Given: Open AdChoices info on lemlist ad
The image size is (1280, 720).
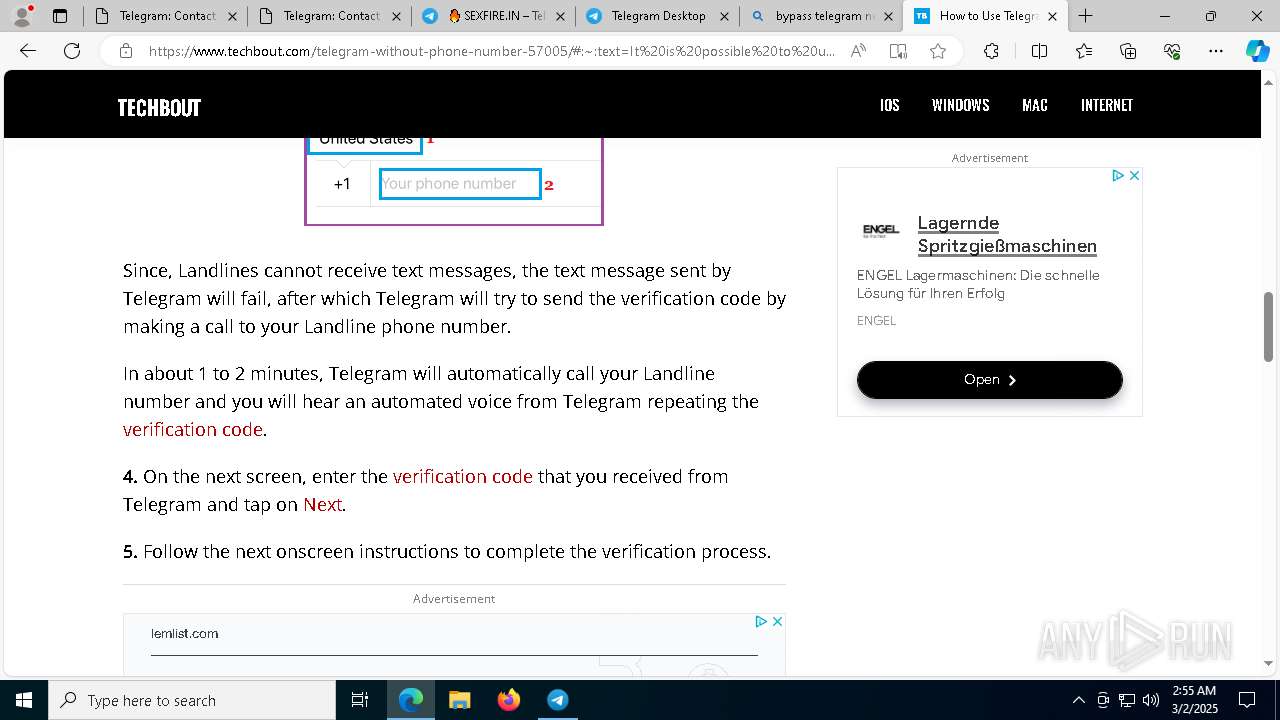Looking at the screenshot, I should pyautogui.click(x=761, y=621).
